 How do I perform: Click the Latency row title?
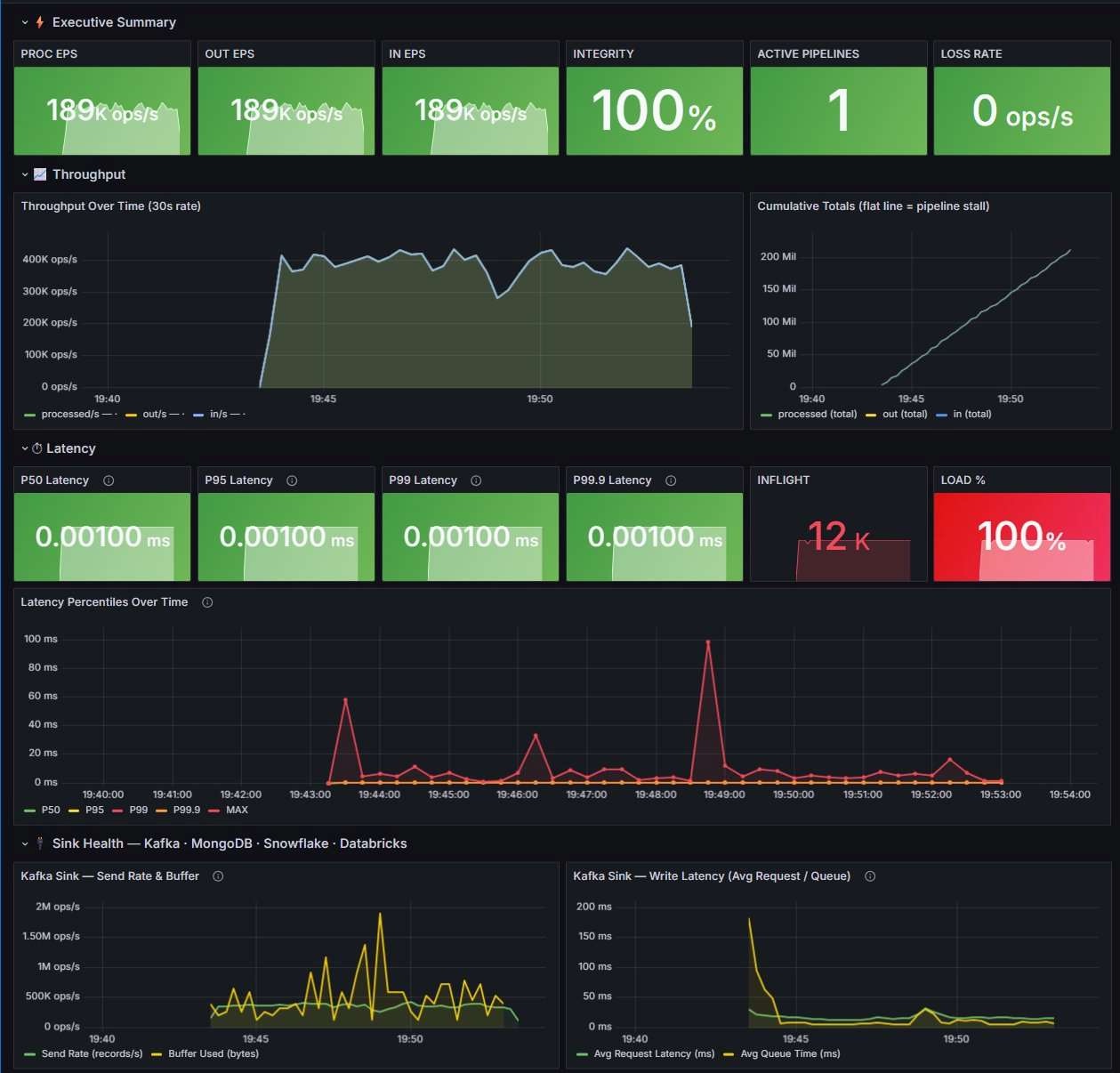tap(70, 448)
